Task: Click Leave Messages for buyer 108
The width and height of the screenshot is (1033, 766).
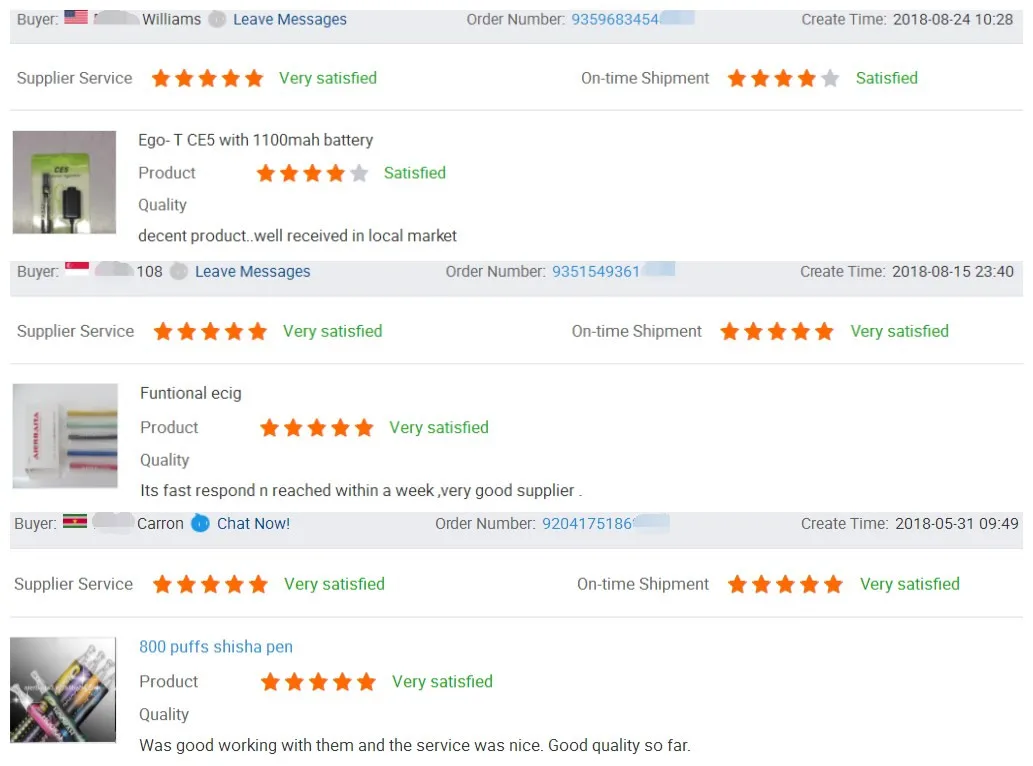Action: click(252, 270)
